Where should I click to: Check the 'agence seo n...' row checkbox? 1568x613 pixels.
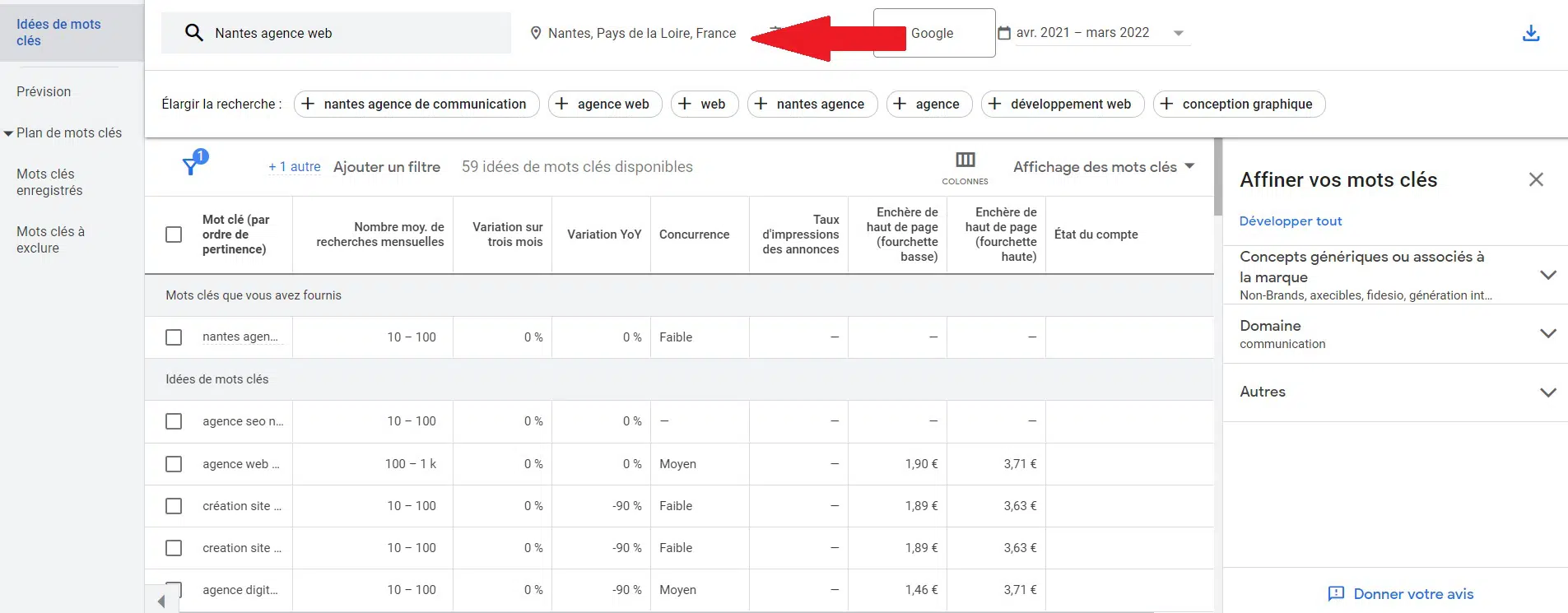(174, 421)
